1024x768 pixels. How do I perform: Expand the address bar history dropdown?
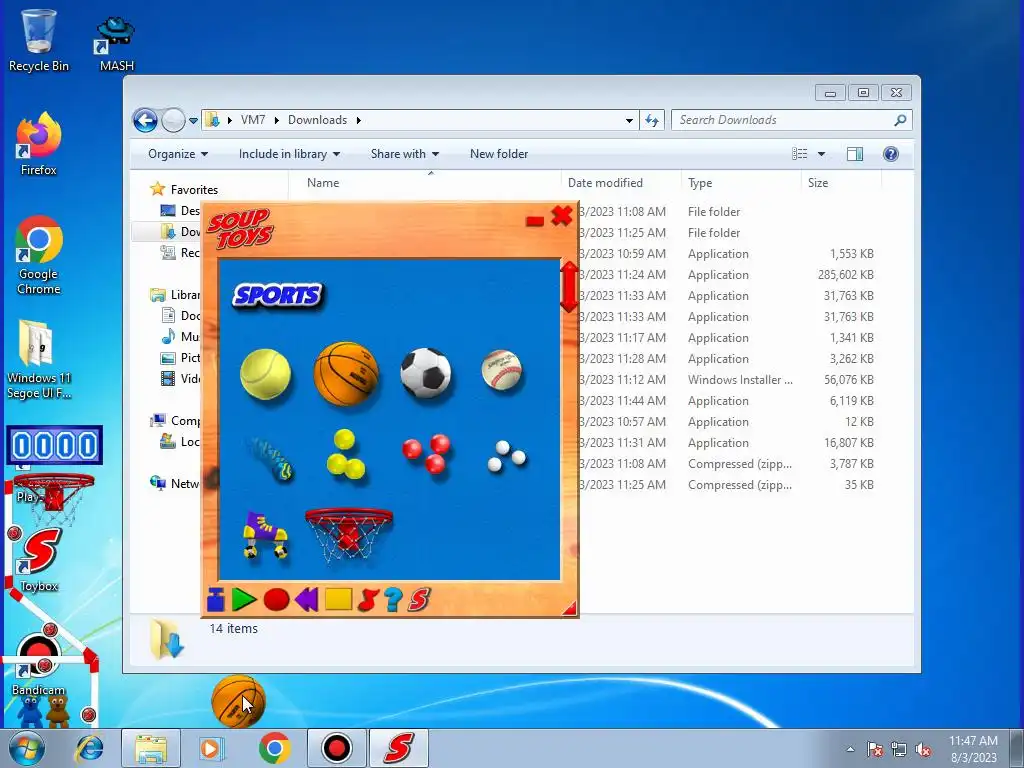(629, 120)
